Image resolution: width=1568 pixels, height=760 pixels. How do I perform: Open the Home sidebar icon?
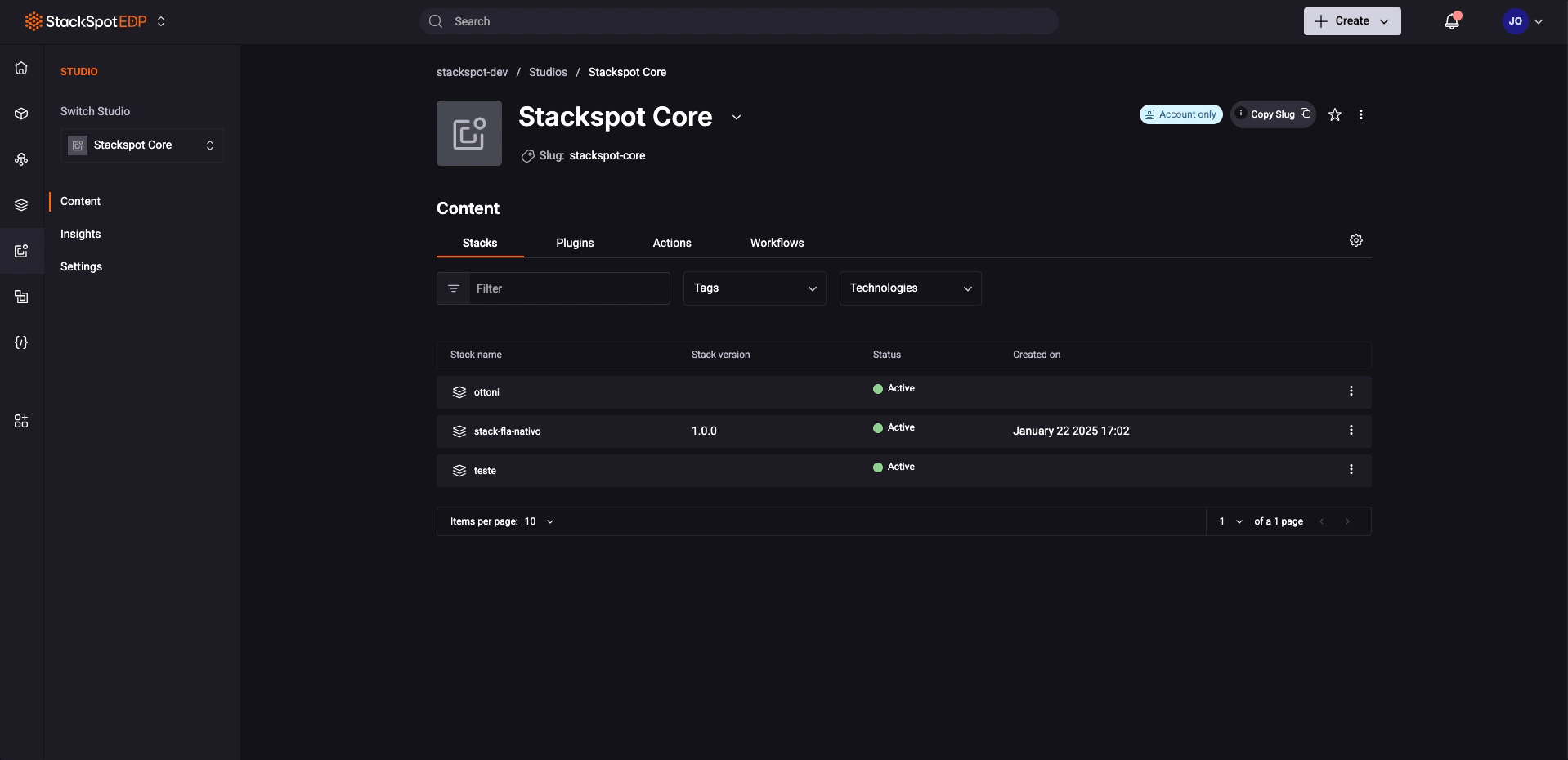(21, 68)
